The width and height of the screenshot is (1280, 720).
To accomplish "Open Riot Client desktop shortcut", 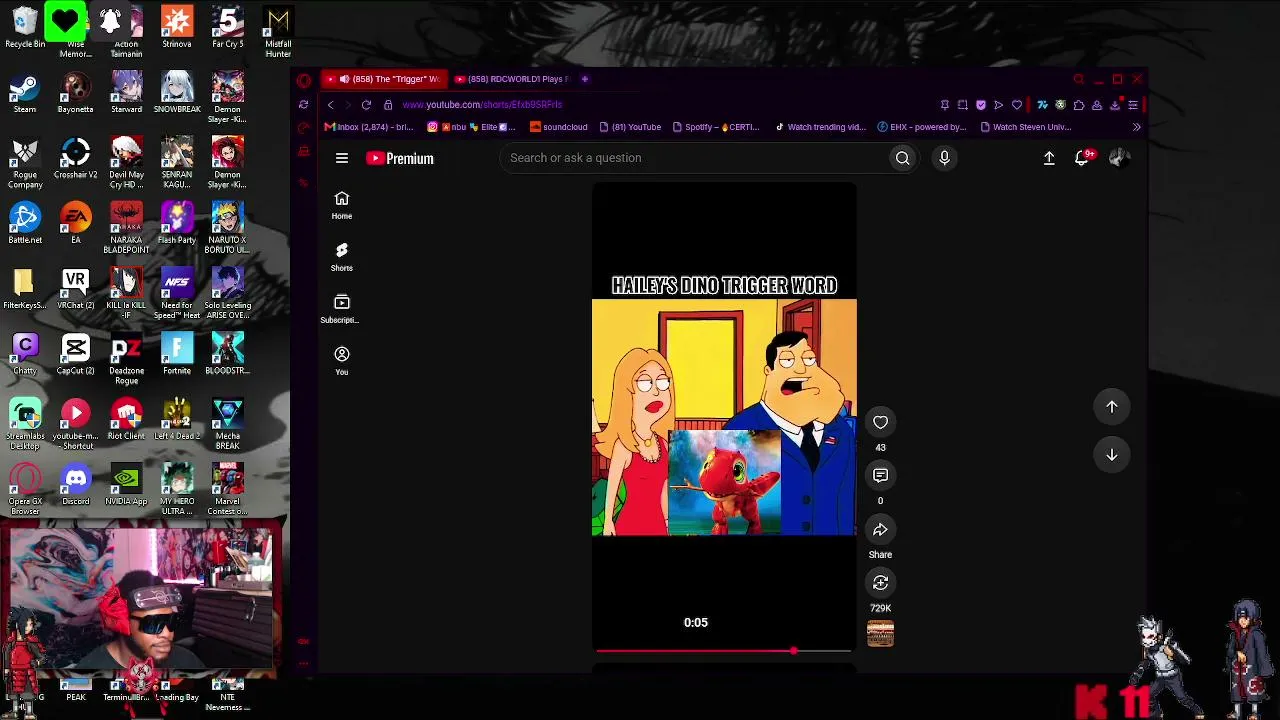I will (x=126, y=420).
